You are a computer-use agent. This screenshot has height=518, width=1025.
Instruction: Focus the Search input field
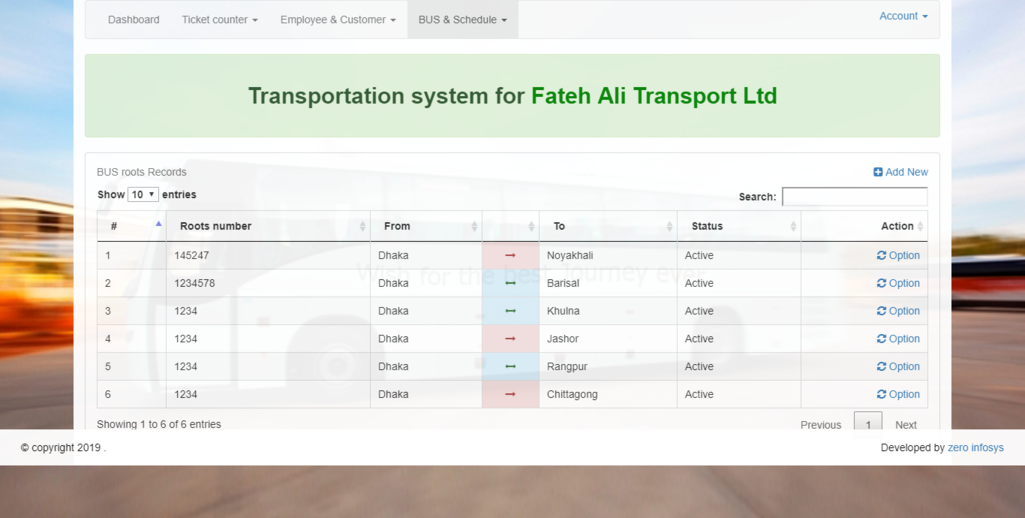click(854, 197)
